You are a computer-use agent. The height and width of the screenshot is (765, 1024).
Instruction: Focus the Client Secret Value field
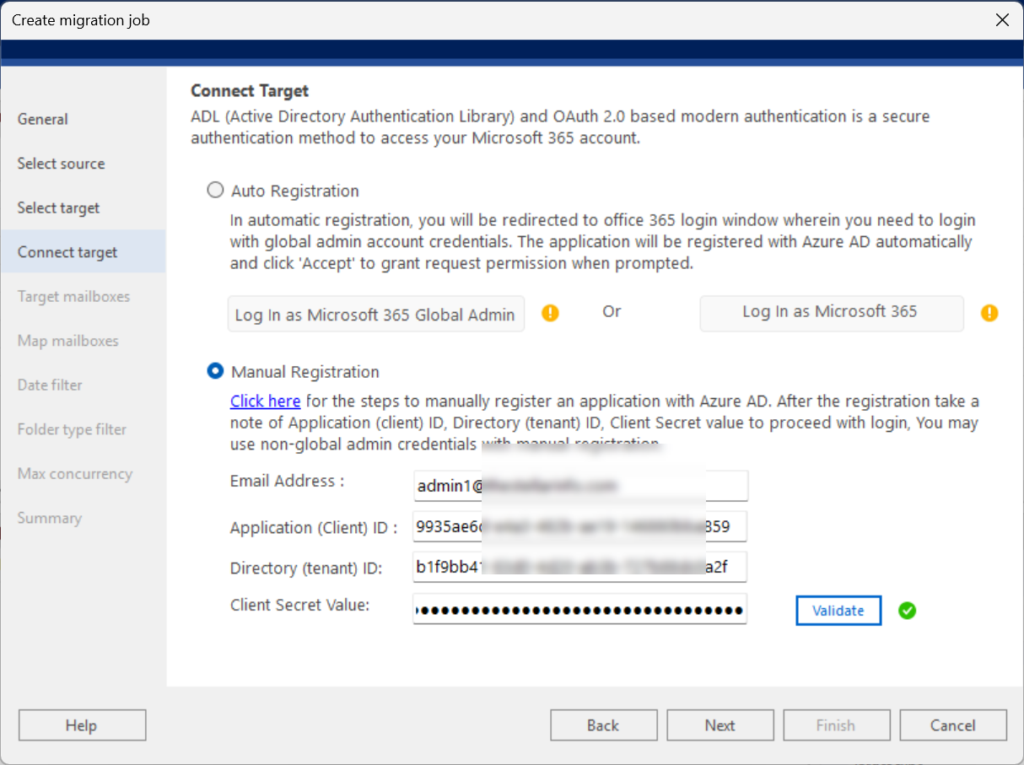(x=580, y=610)
